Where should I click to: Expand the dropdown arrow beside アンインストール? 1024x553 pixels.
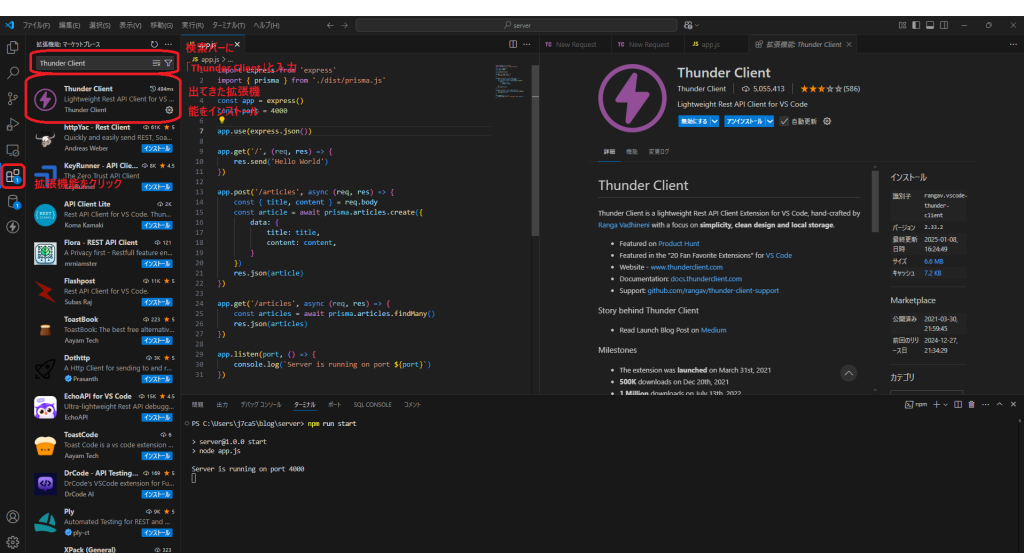coord(769,120)
